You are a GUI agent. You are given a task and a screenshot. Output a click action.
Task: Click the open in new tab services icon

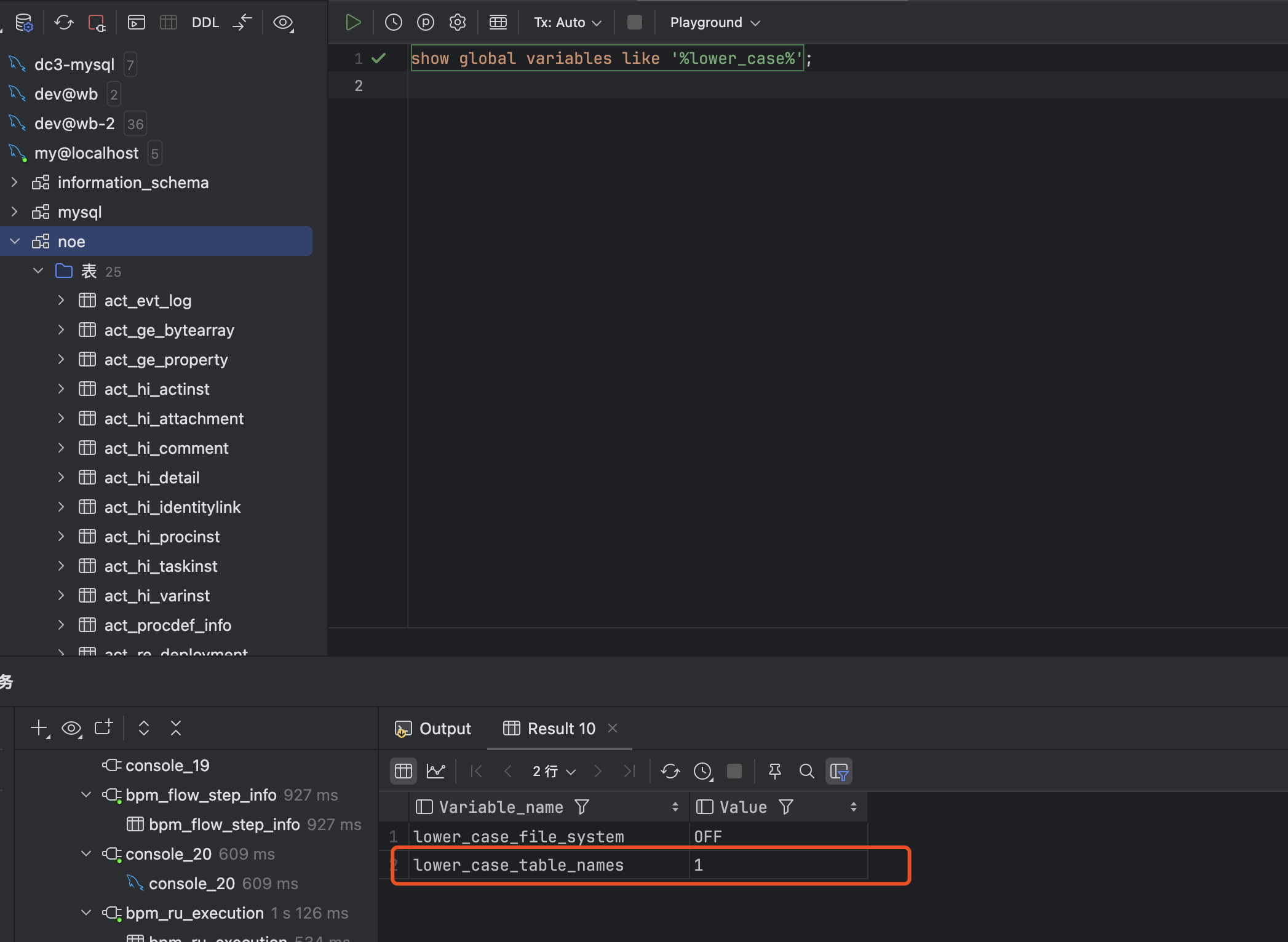click(x=104, y=727)
